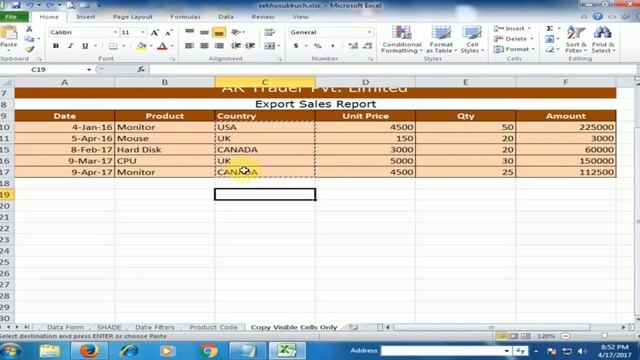Open Firefox from the taskbar
Viewport: 640px width, 360px height.
(89, 351)
